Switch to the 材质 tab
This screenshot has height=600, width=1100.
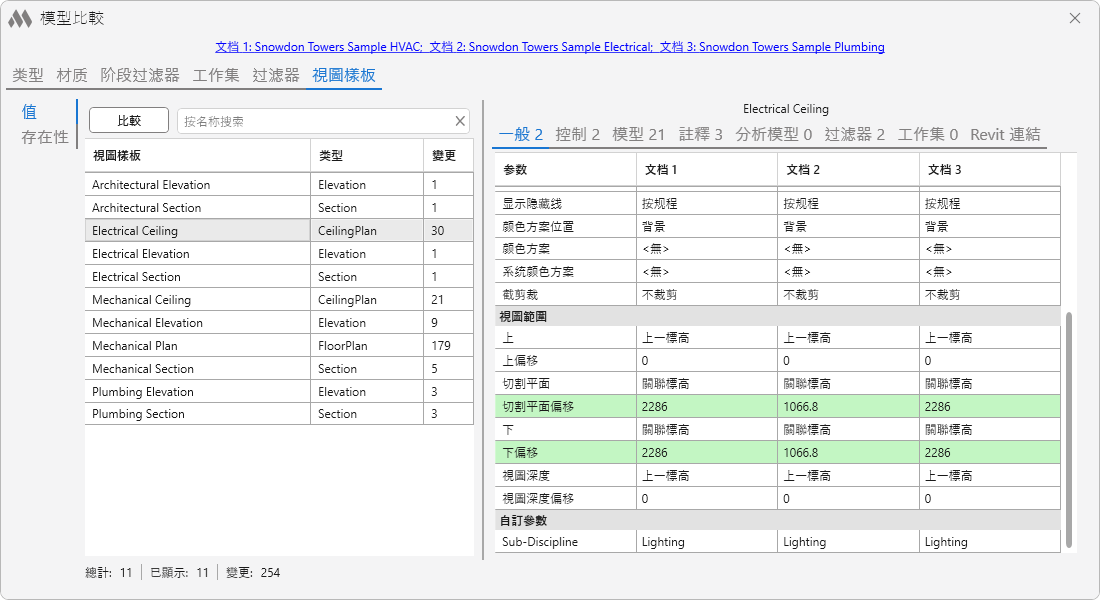(x=72, y=75)
